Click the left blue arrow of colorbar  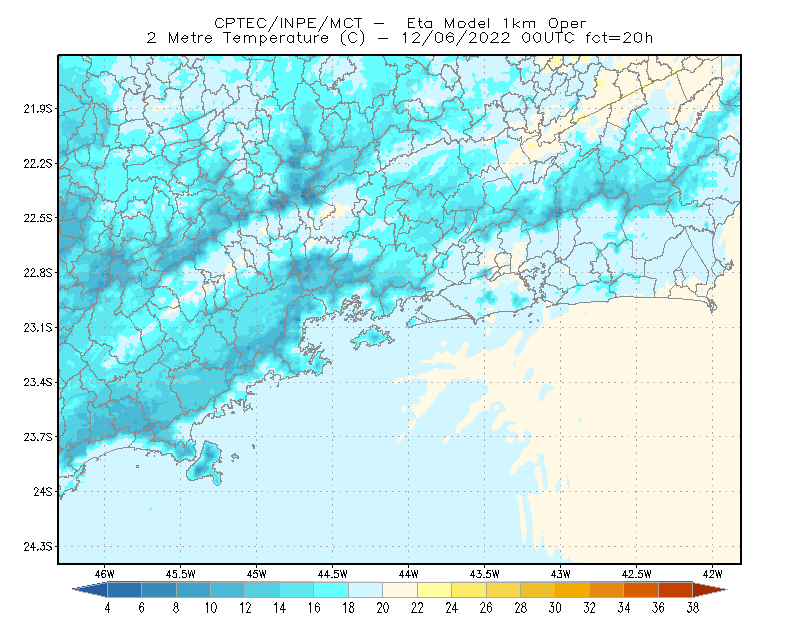90,590
